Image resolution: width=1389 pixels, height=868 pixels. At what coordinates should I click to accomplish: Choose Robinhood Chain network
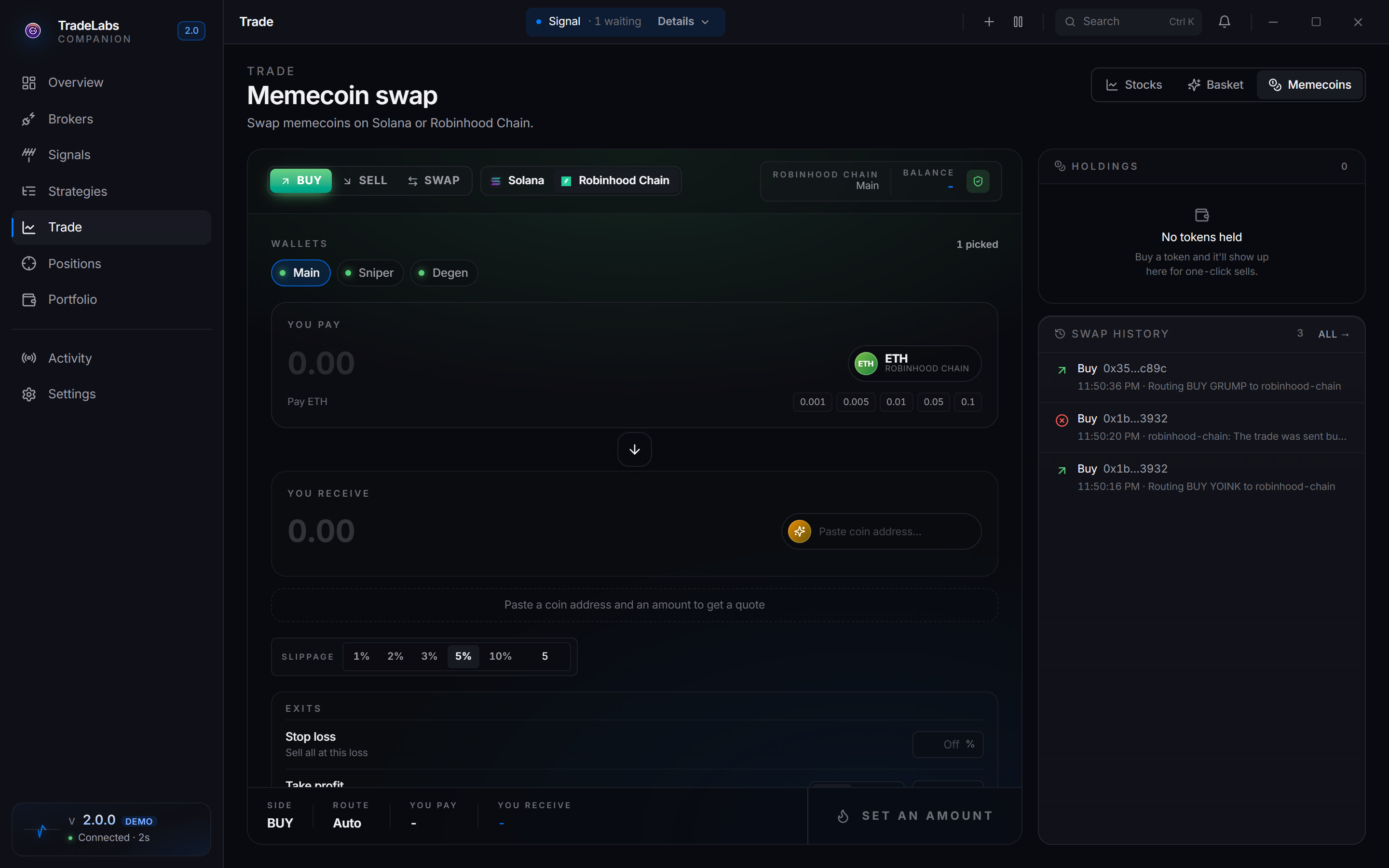[x=615, y=181]
